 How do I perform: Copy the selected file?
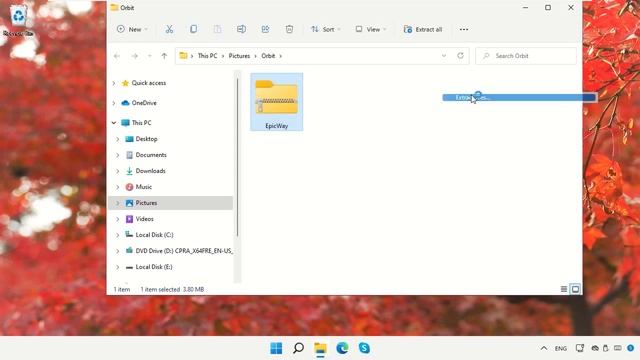[193, 29]
